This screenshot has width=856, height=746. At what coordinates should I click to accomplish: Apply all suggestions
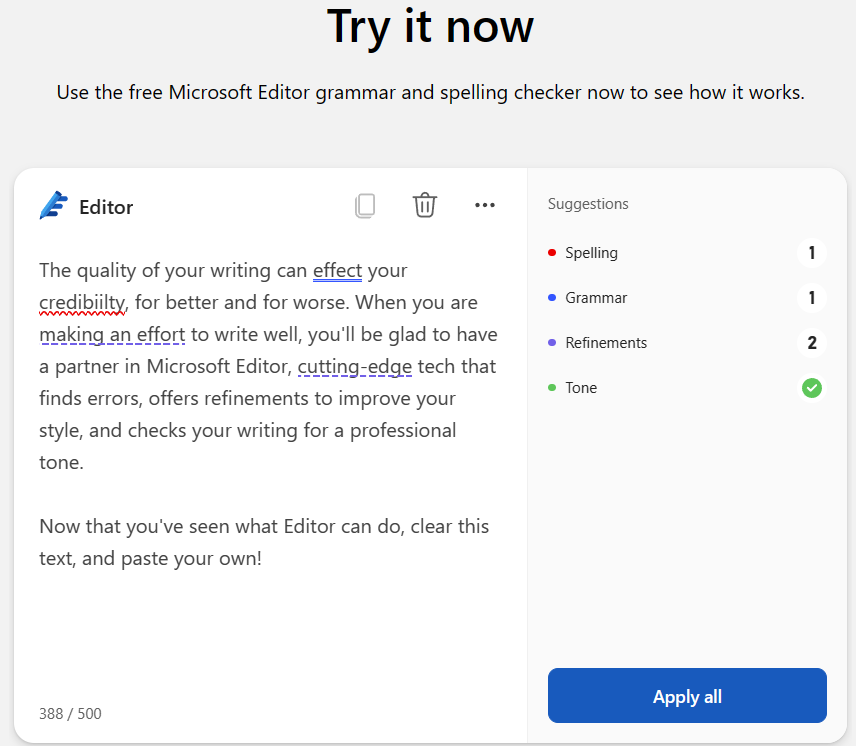point(687,696)
